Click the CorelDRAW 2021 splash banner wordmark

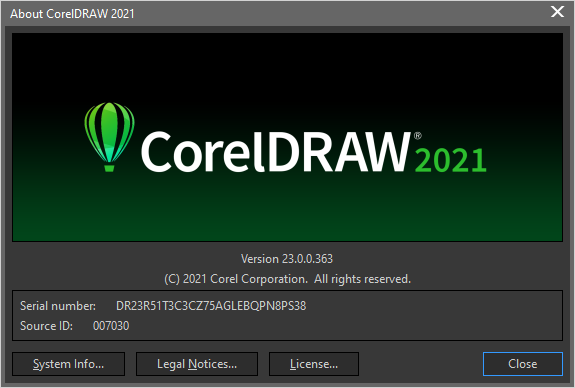(314, 152)
